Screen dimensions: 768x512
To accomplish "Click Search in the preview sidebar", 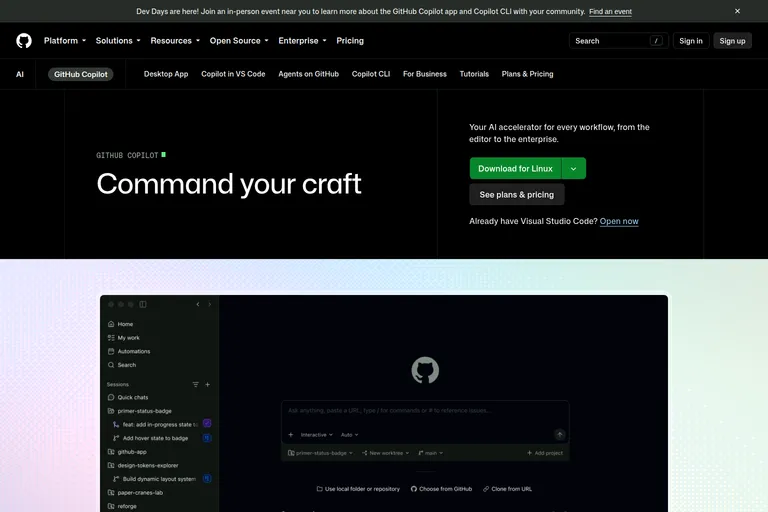I will 122,365.
